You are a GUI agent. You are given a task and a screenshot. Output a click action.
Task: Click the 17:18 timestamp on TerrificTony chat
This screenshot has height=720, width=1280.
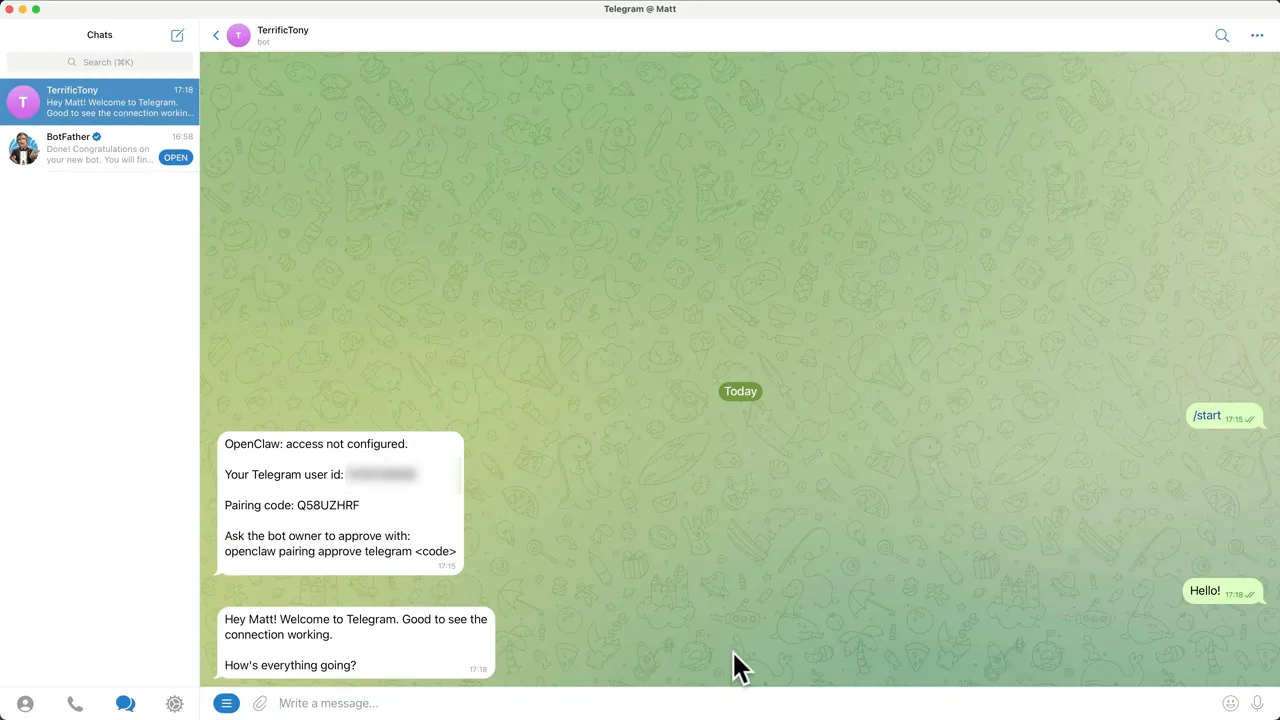tap(183, 90)
